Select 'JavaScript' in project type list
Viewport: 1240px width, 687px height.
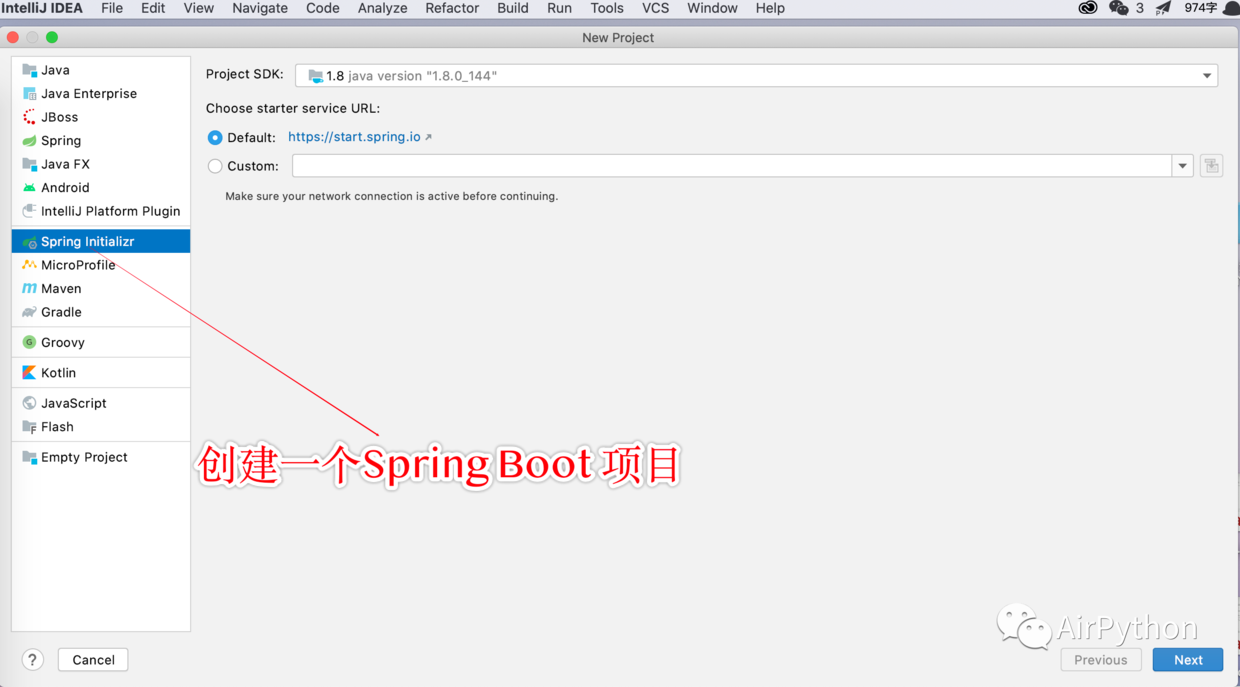point(101,403)
